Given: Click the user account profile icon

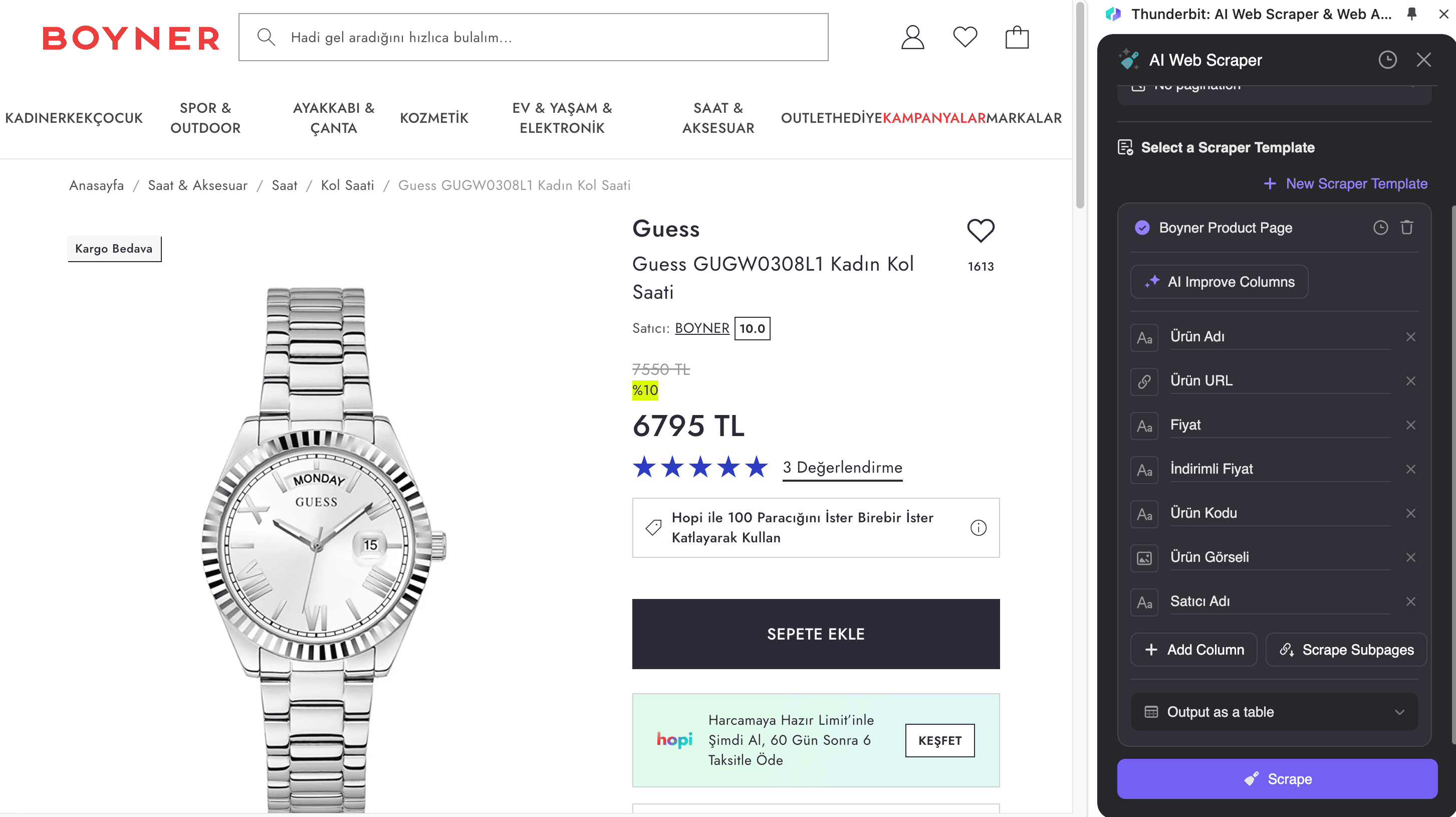Looking at the screenshot, I should tap(912, 37).
